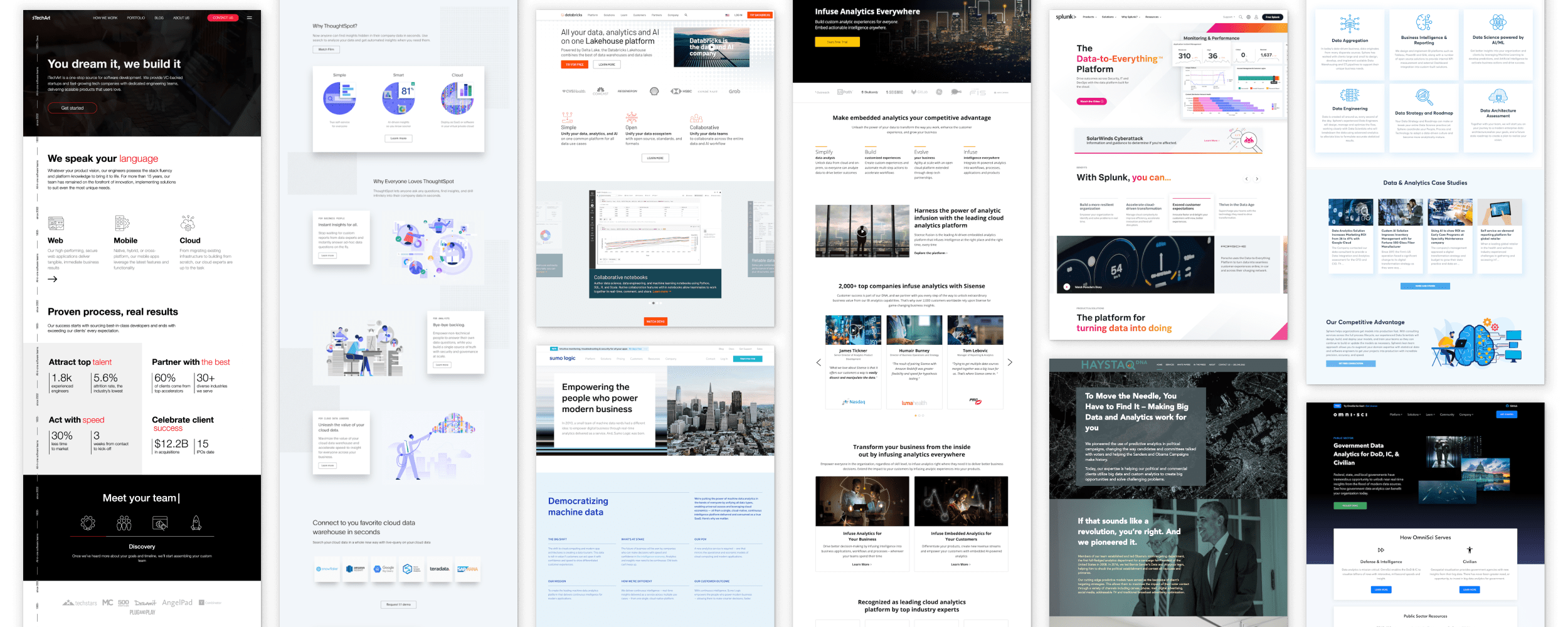Viewport: 1568px width, 627px height.
Task: Open Resources dropdown in Splunk nav
Action: pos(1153,17)
